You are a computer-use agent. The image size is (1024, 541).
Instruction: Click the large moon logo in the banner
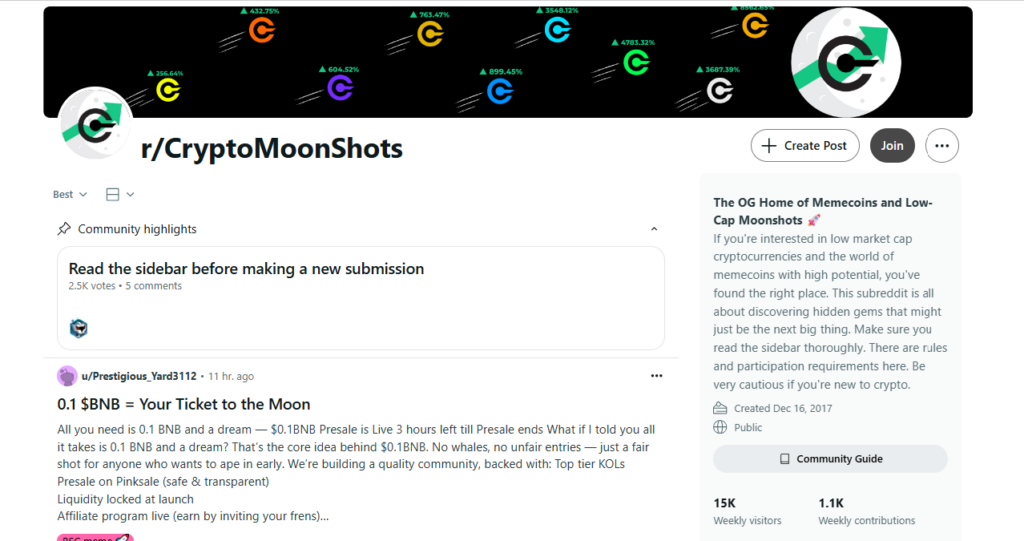click(x=846, y=63)
